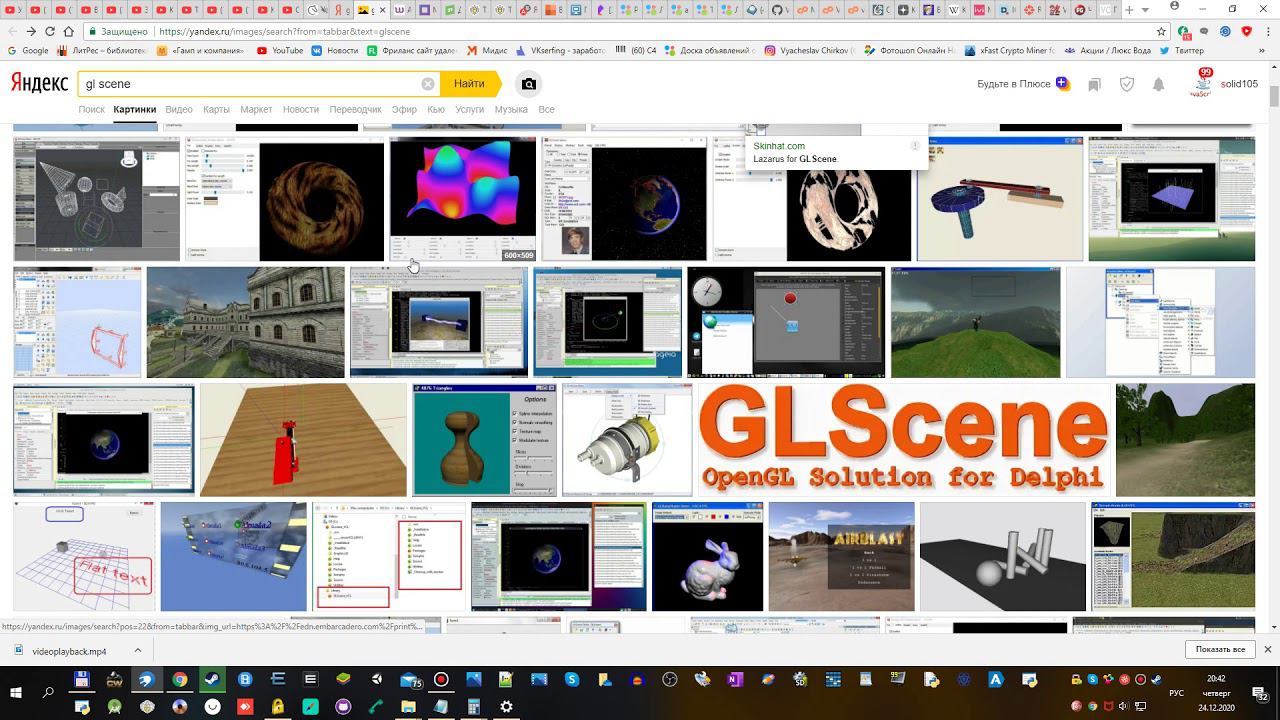Click the camera search-by-image icon
The width and height of the screenshot is (1280, 720).
[529, 84]
